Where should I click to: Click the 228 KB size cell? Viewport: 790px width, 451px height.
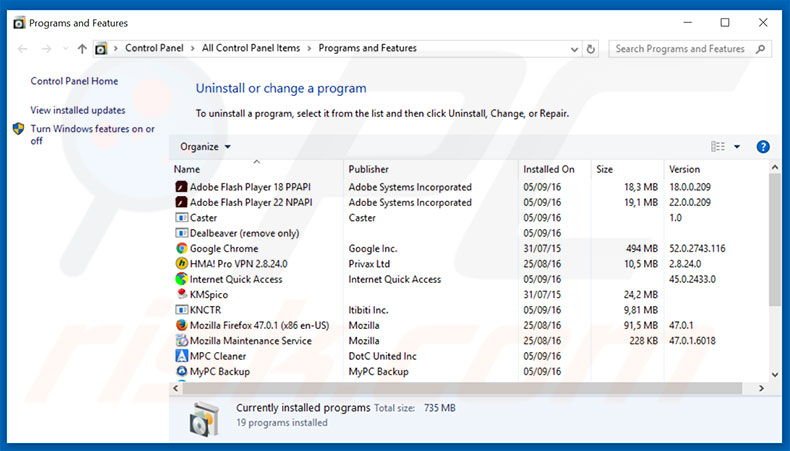tap(643, 341)
